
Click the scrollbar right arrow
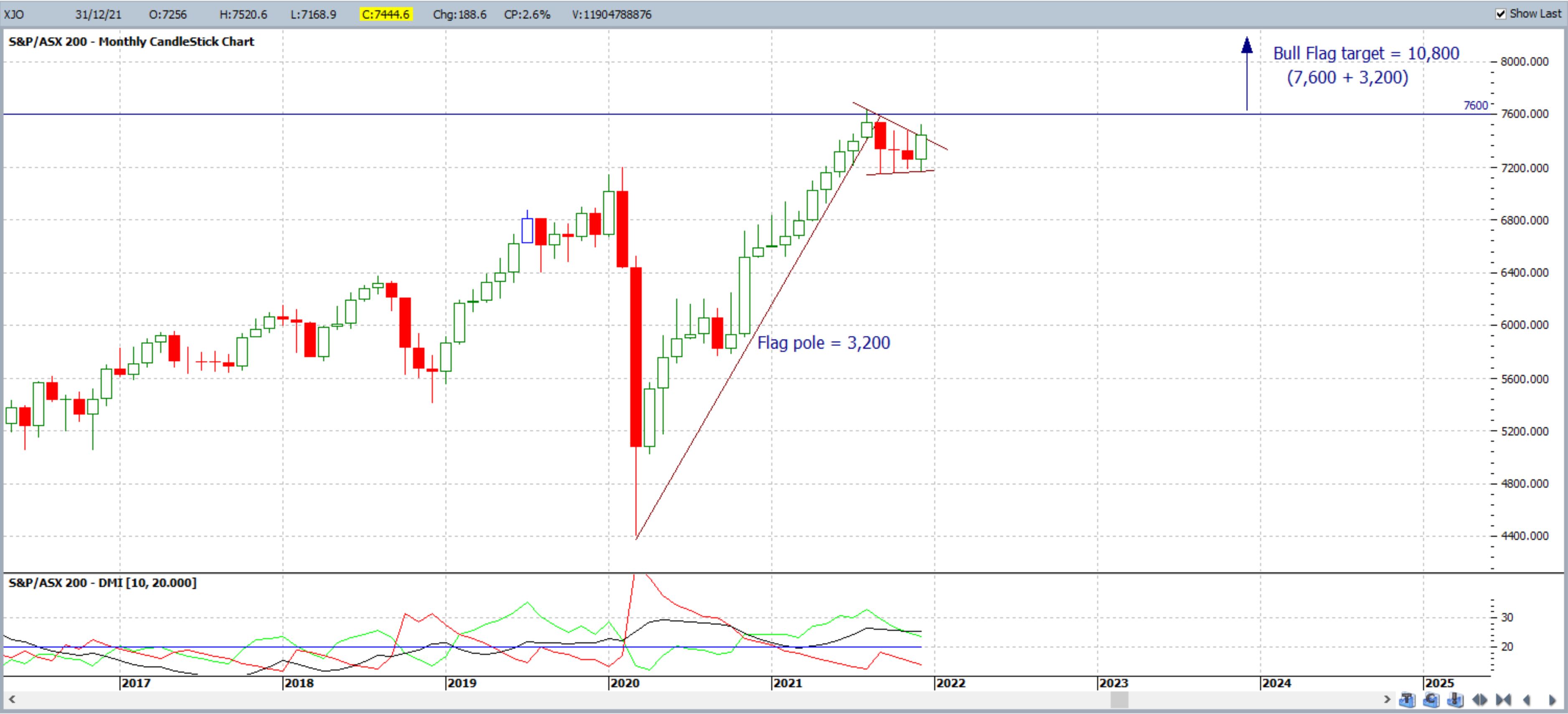click(x=1388, y=699)
